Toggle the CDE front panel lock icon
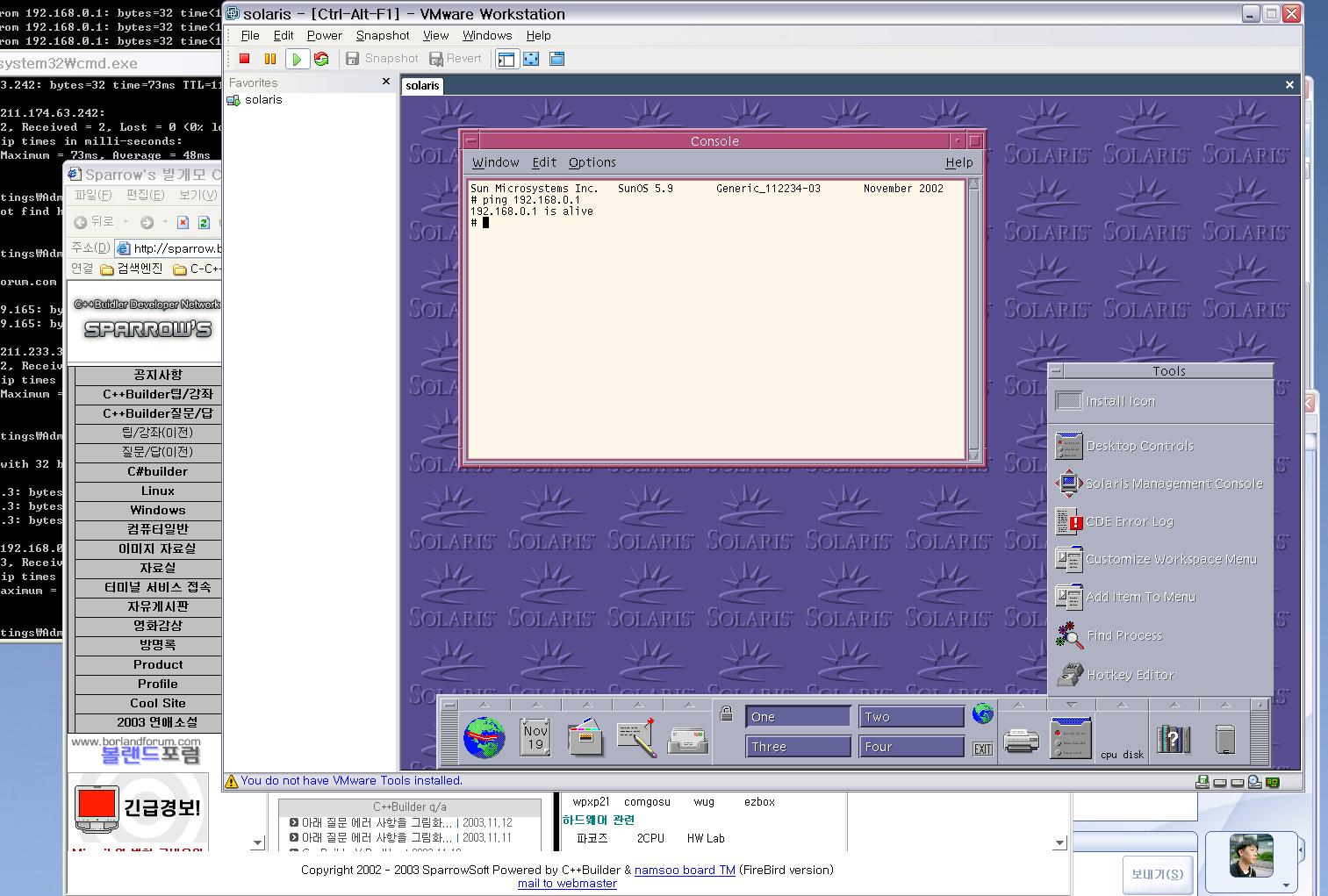Screen dimensions: 1328x896 (x=726, y=714)
